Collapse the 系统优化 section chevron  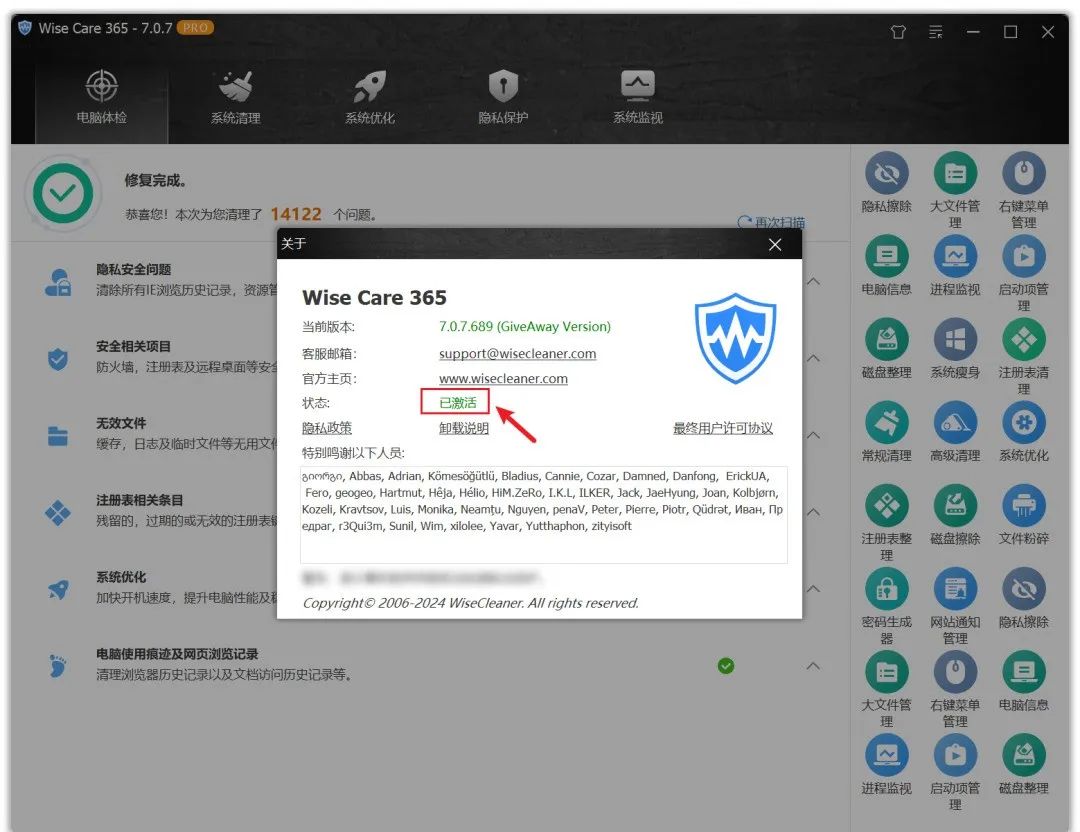tap(813, 589)
